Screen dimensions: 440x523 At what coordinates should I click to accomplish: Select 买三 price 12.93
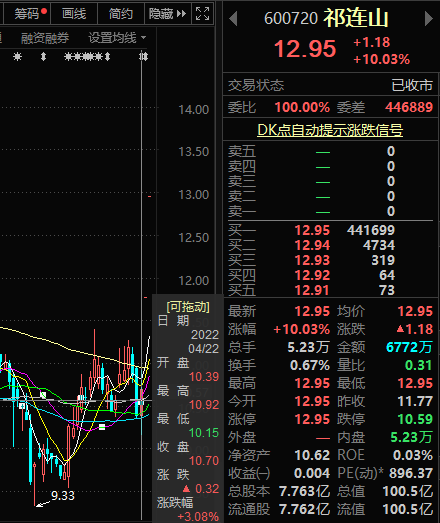312,260
